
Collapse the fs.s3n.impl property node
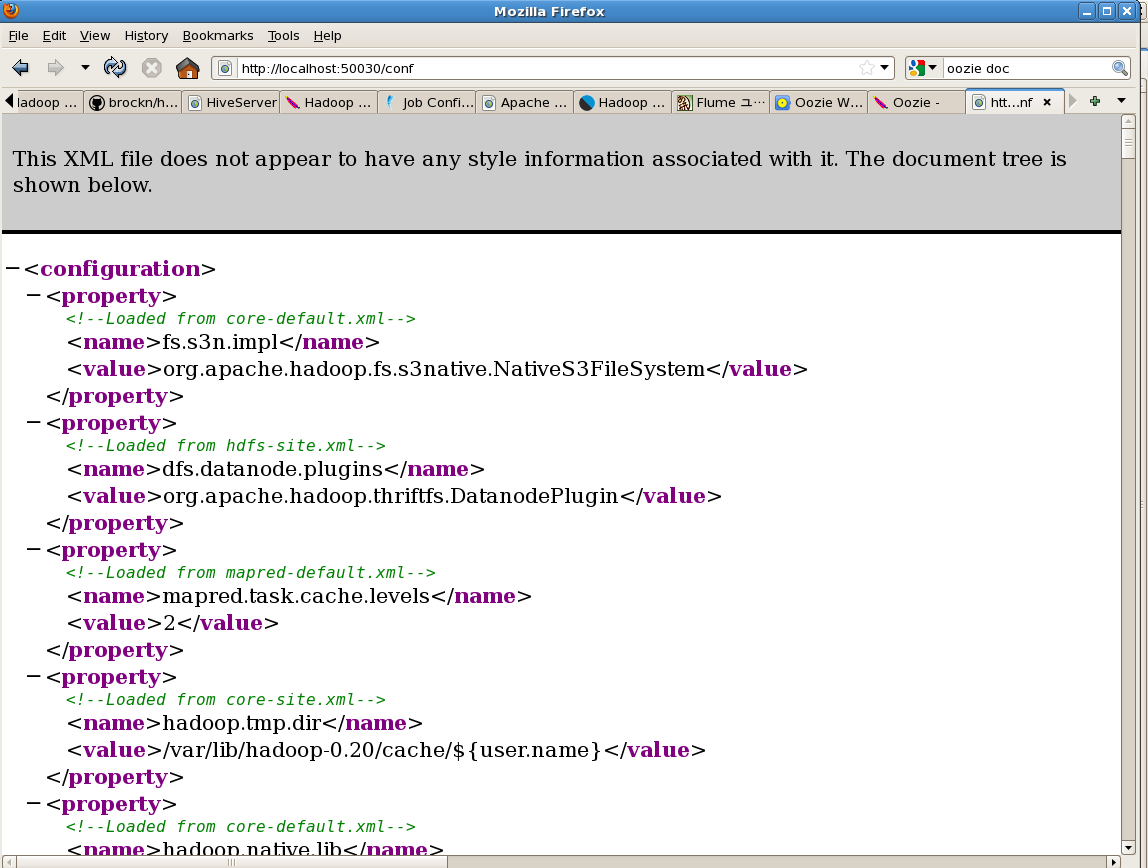[x=34, y=296]
